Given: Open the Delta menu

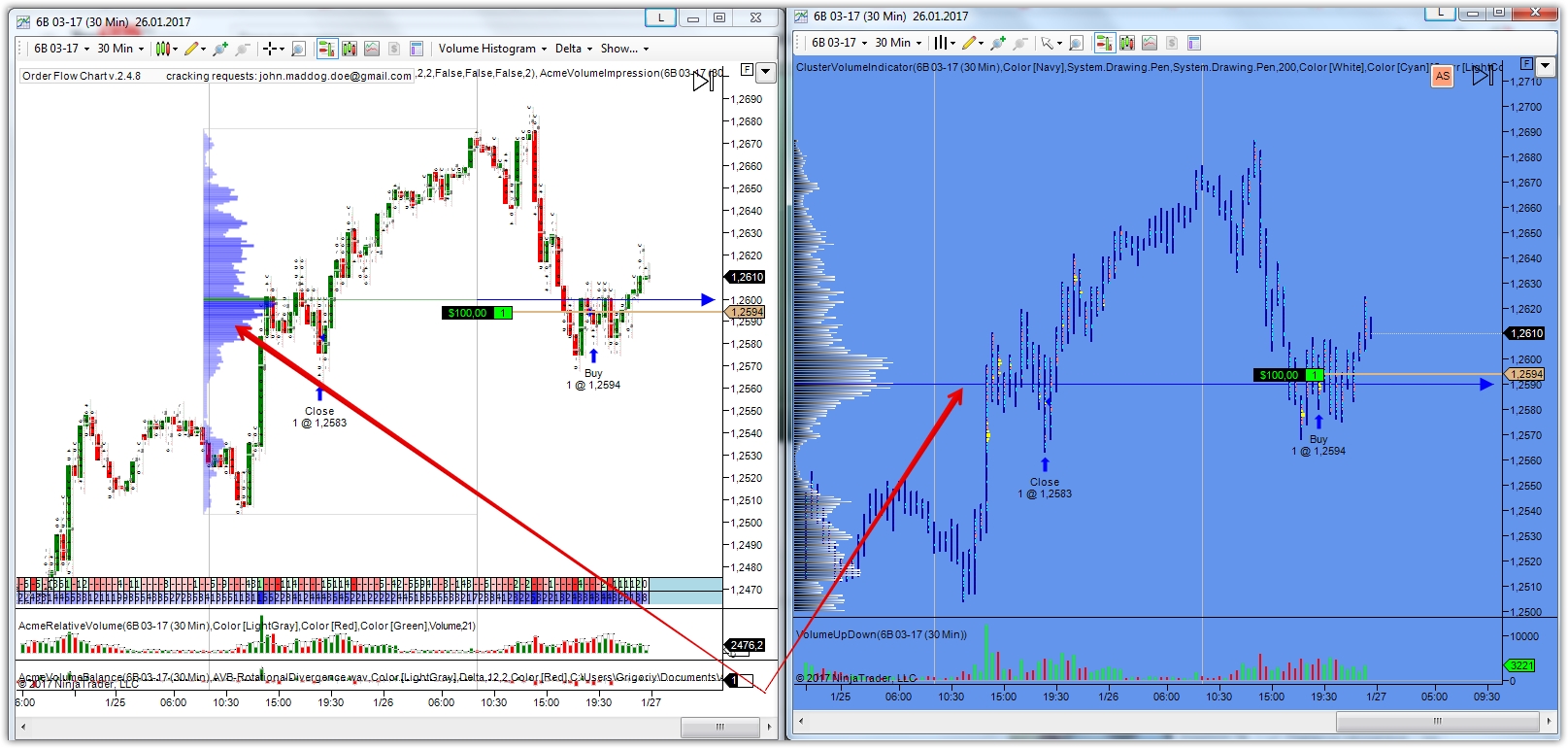Looking at the screenshot, I should (x=574, y=49).
